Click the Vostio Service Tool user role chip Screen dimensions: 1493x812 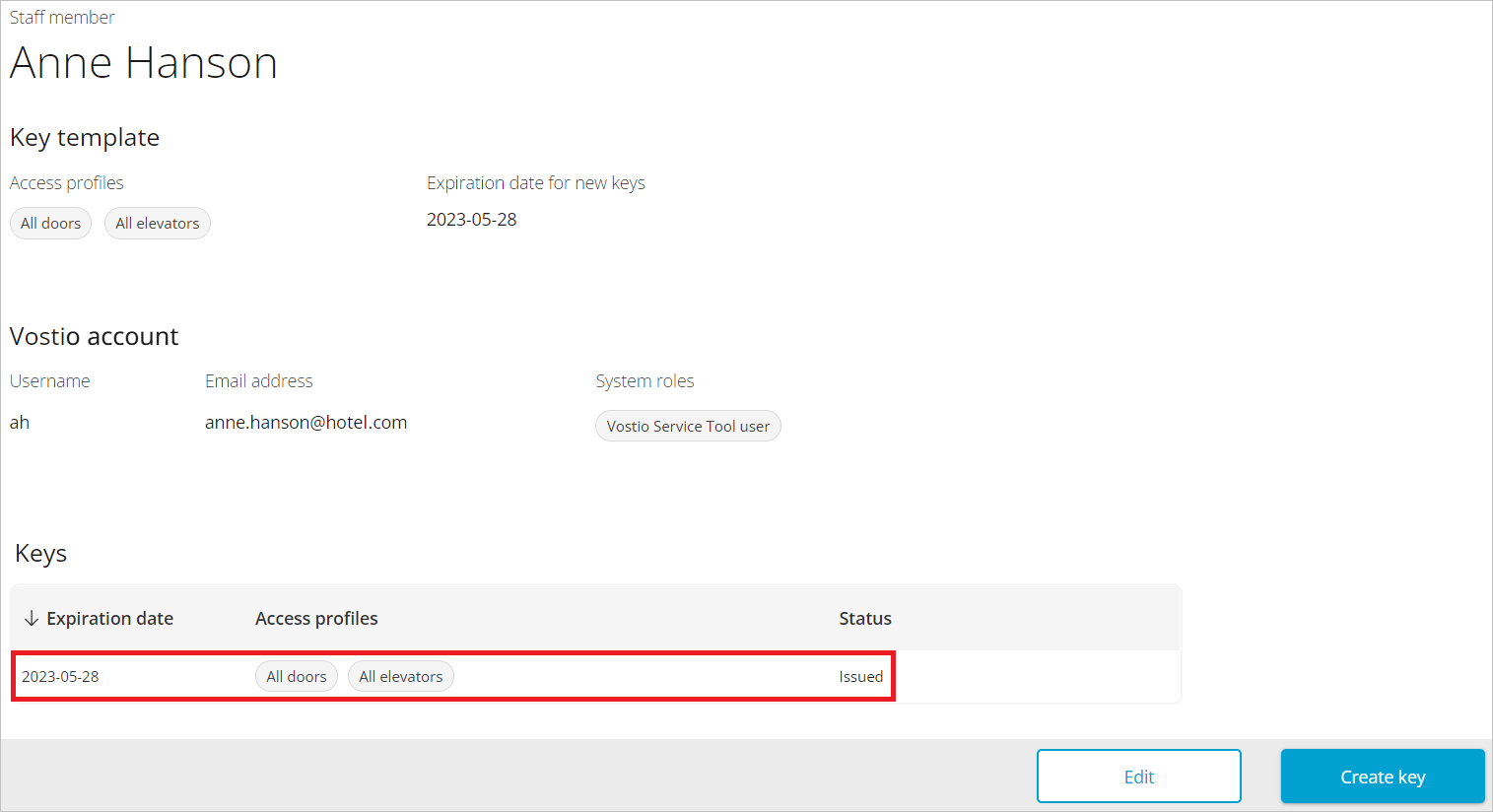(x=688, y=426)
